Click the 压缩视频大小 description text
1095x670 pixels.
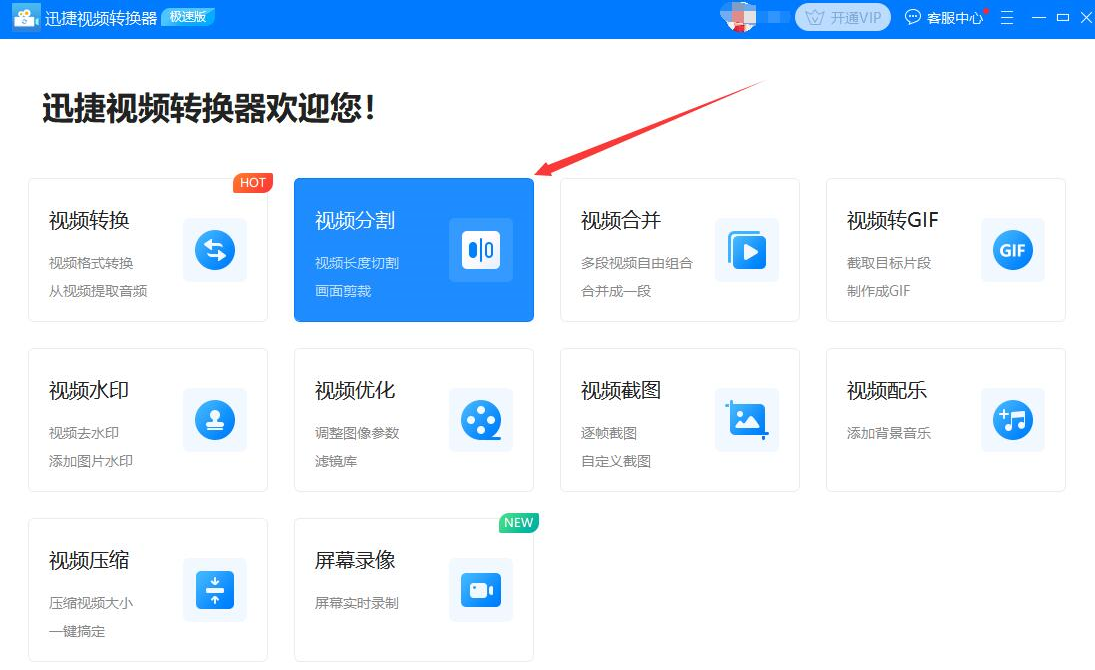91,602
